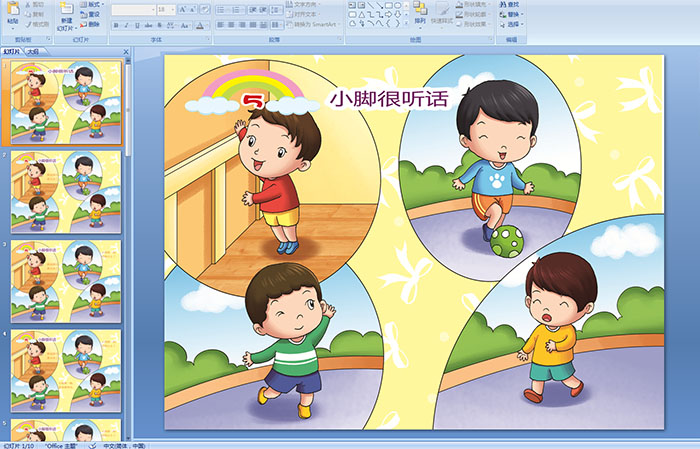Open the Columns dropdown
The height and width of the screenshot is (449, 700).
(276, 25)
